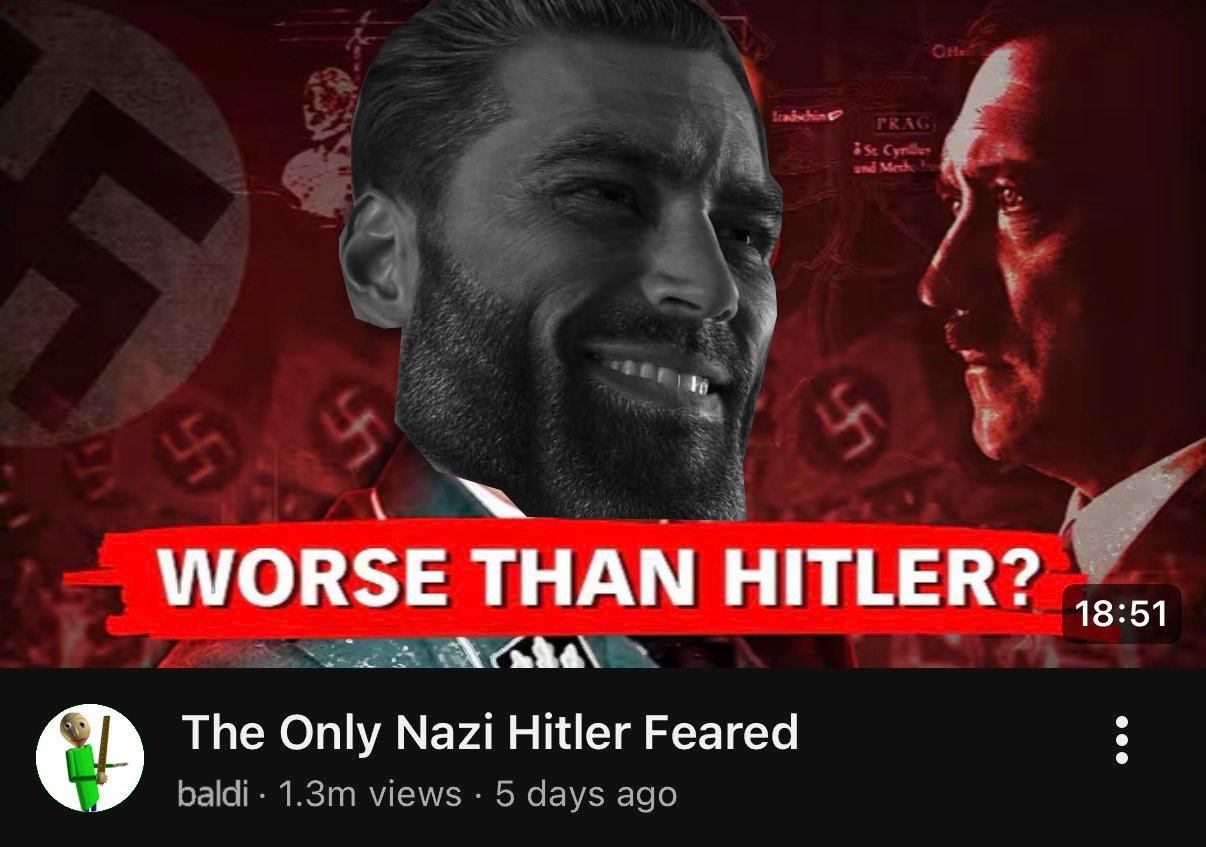Click the red-tinted man in profile
The width and height of the screenshot is (1206, 847).
click(1060, 300)
